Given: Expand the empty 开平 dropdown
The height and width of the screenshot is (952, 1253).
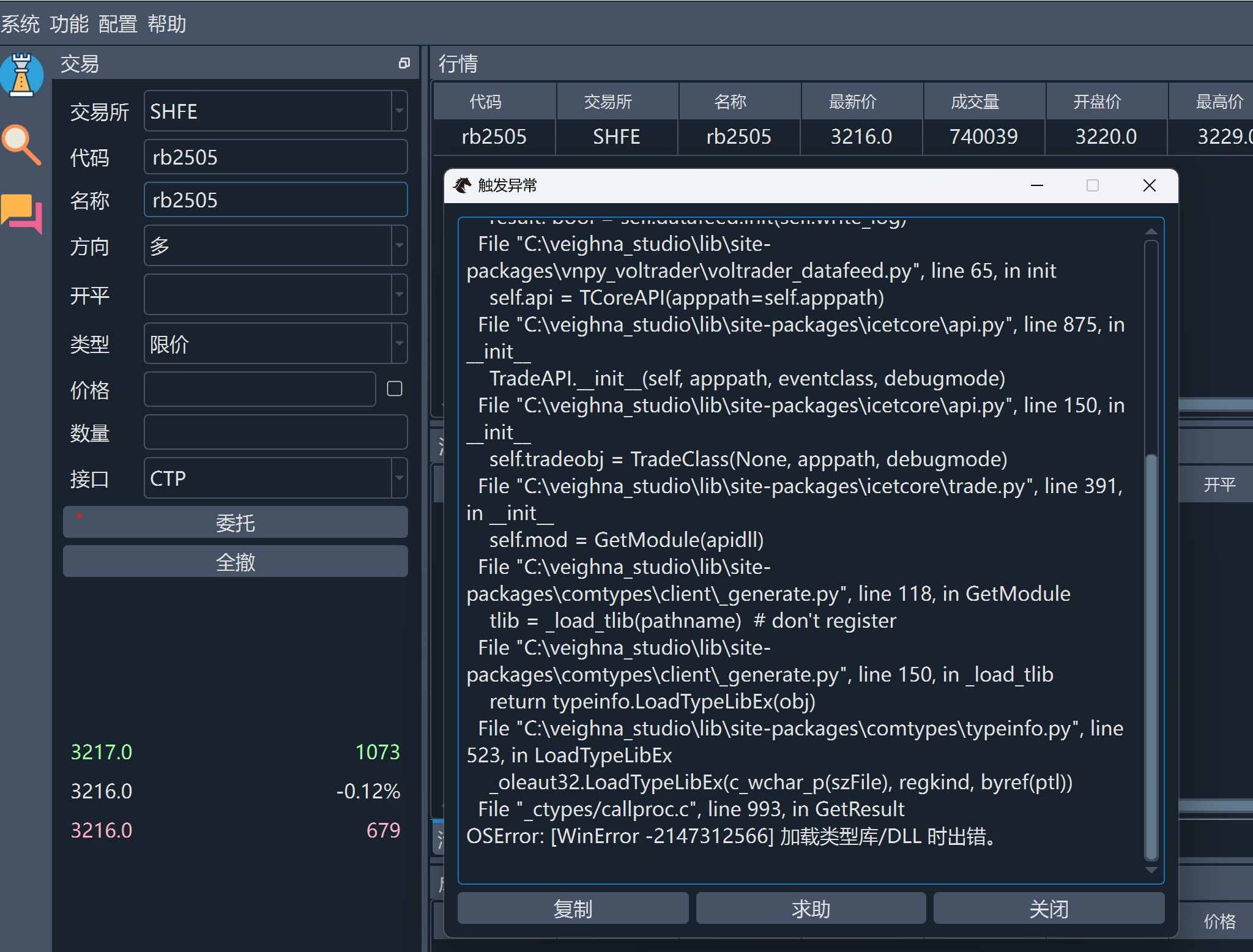Looking at the screenshot, I should (400, 294).
